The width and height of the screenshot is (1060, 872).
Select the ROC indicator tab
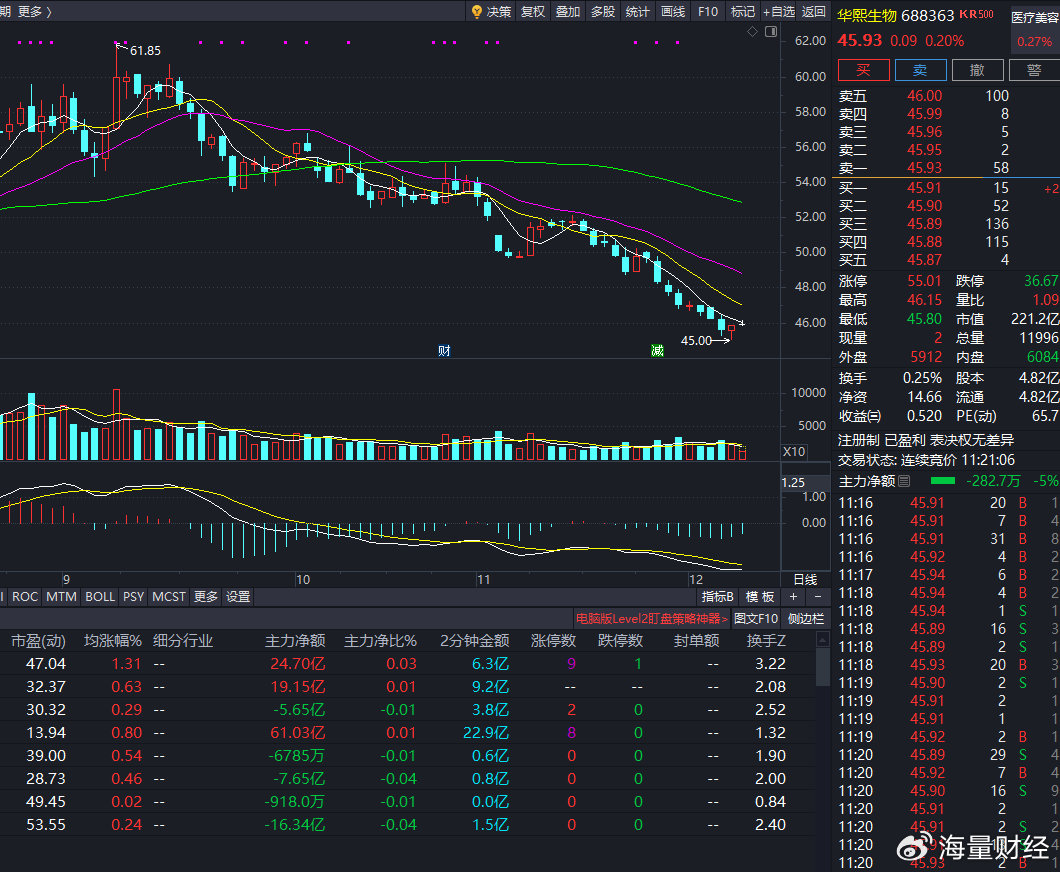tap(25, 596)
